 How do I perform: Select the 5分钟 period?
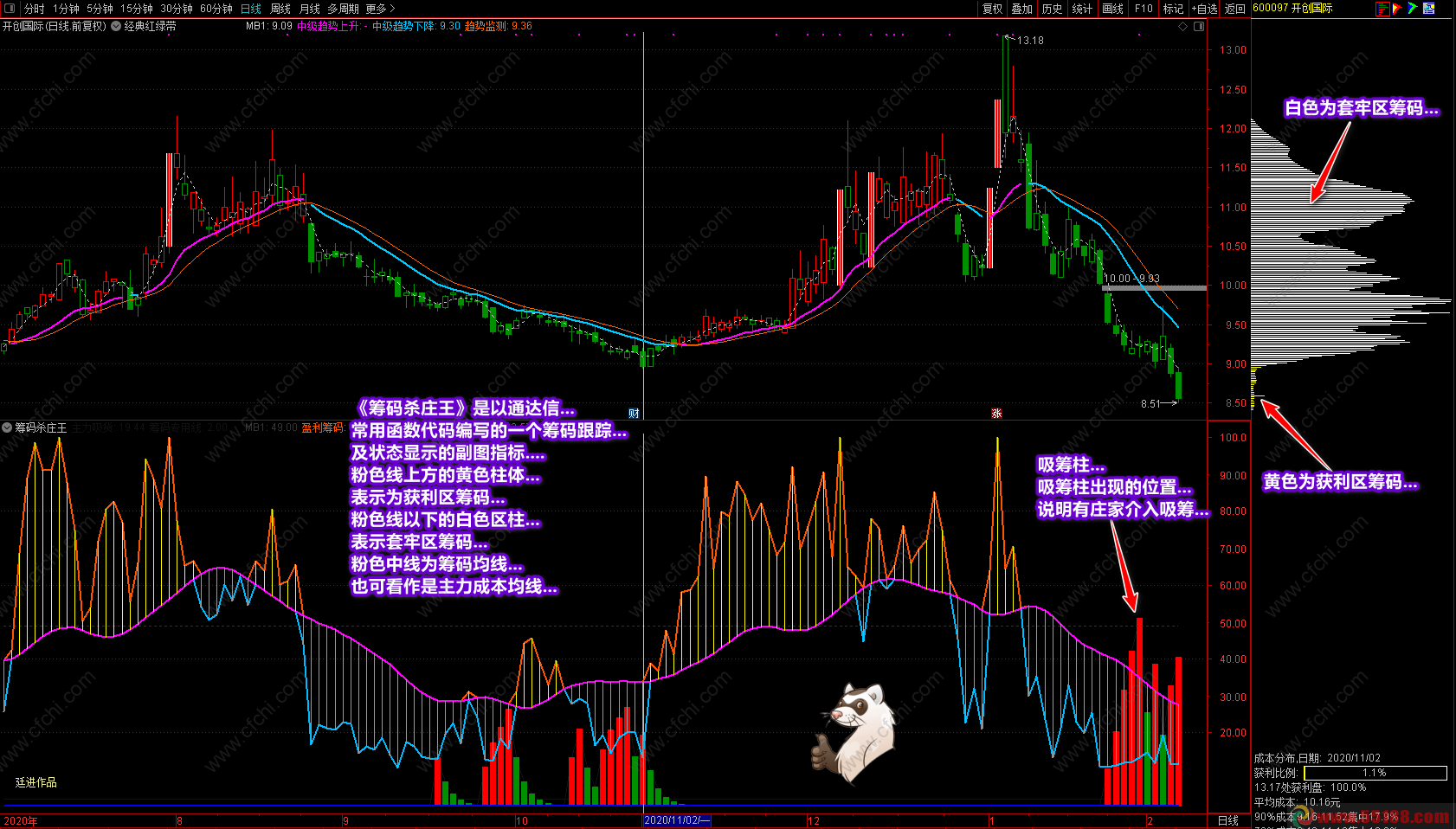pos(100,9)
